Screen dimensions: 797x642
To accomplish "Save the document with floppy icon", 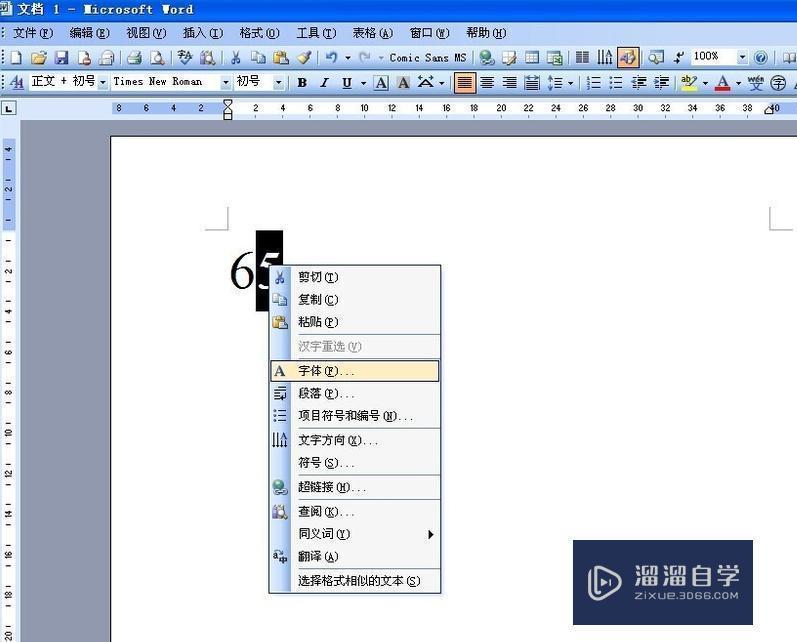I will click(62, 57).
